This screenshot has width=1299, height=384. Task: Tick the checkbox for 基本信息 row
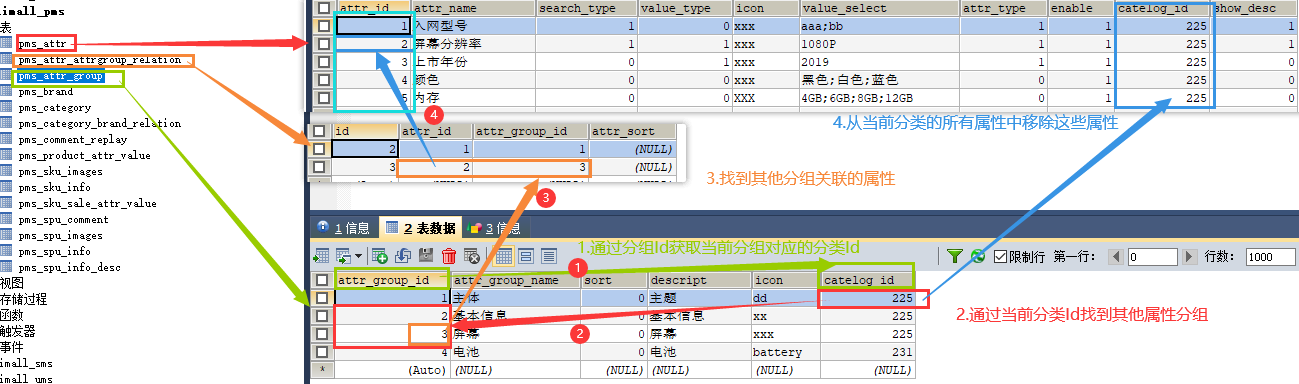pyautogui.click(x=321, y=316)
